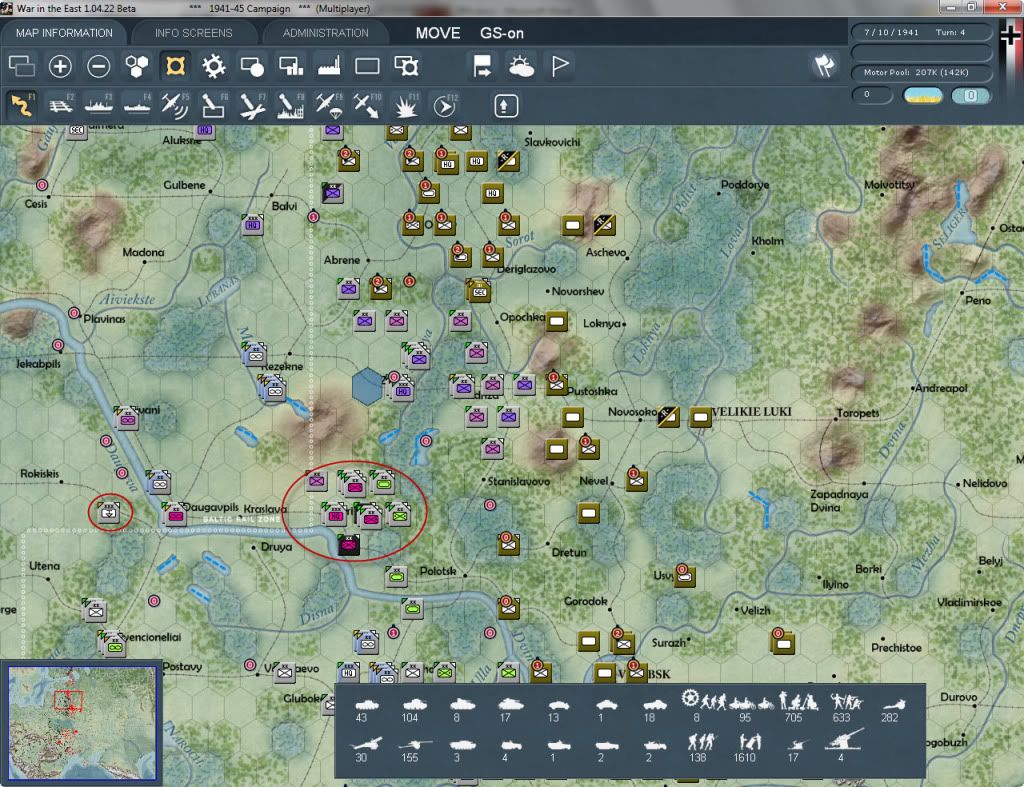This screenshot has height=787, width=1024.
Task: Click the blue and yellow ground weather indicator
Action: [x=922, y=95]
